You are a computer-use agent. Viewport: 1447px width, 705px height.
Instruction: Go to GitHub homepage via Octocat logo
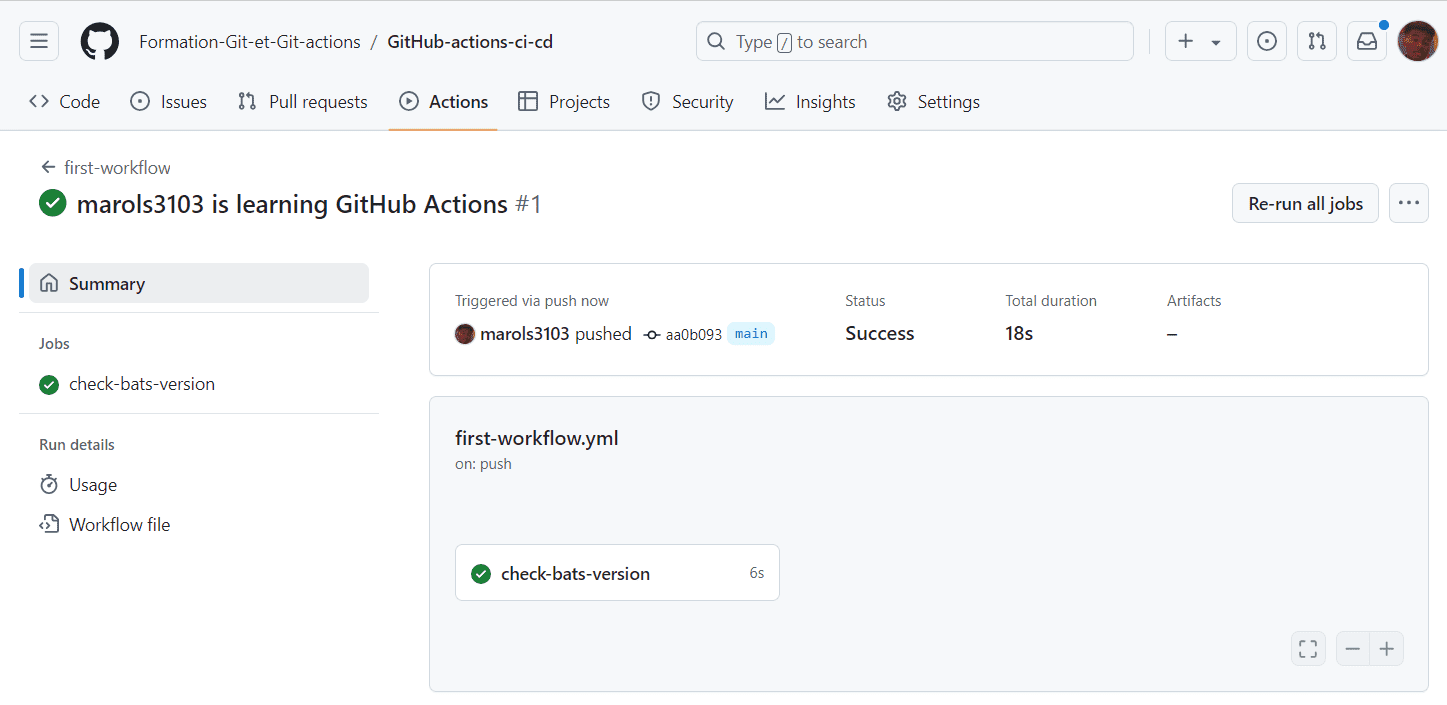point(99,41)
